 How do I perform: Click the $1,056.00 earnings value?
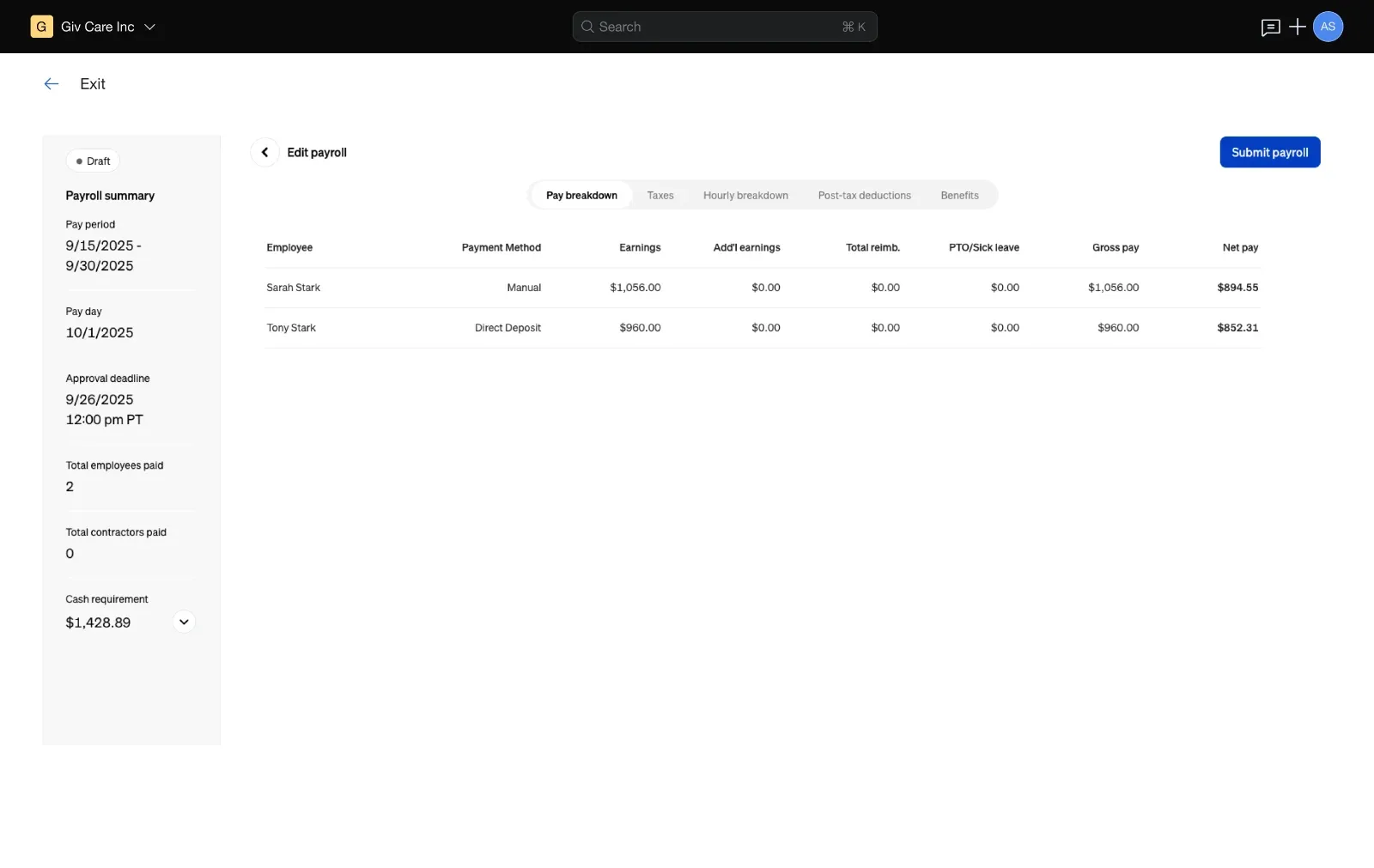click(x=635, y=288)
